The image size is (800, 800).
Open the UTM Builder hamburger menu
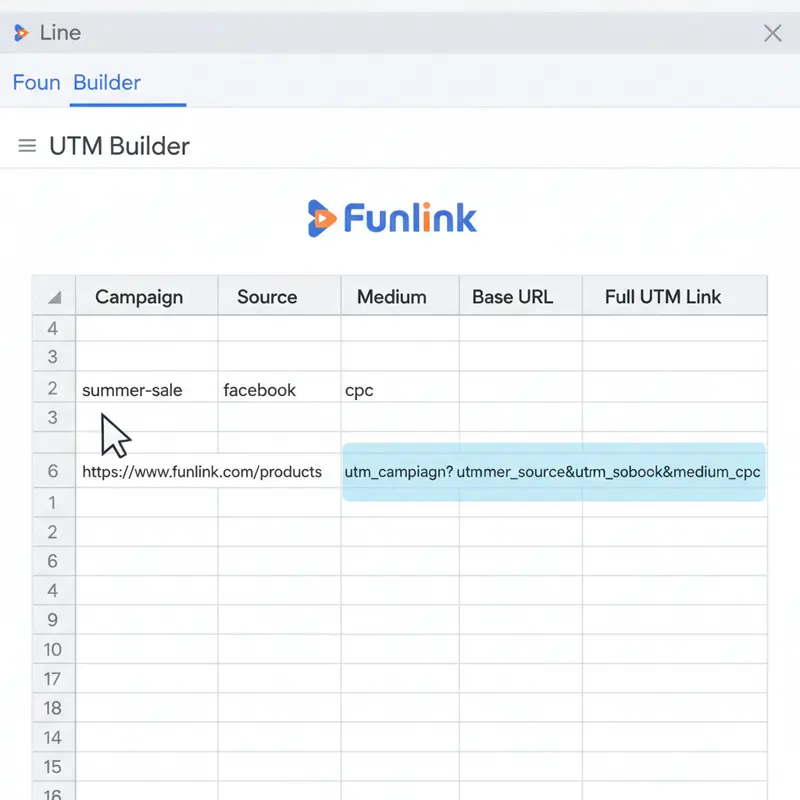tap(27, 145)
